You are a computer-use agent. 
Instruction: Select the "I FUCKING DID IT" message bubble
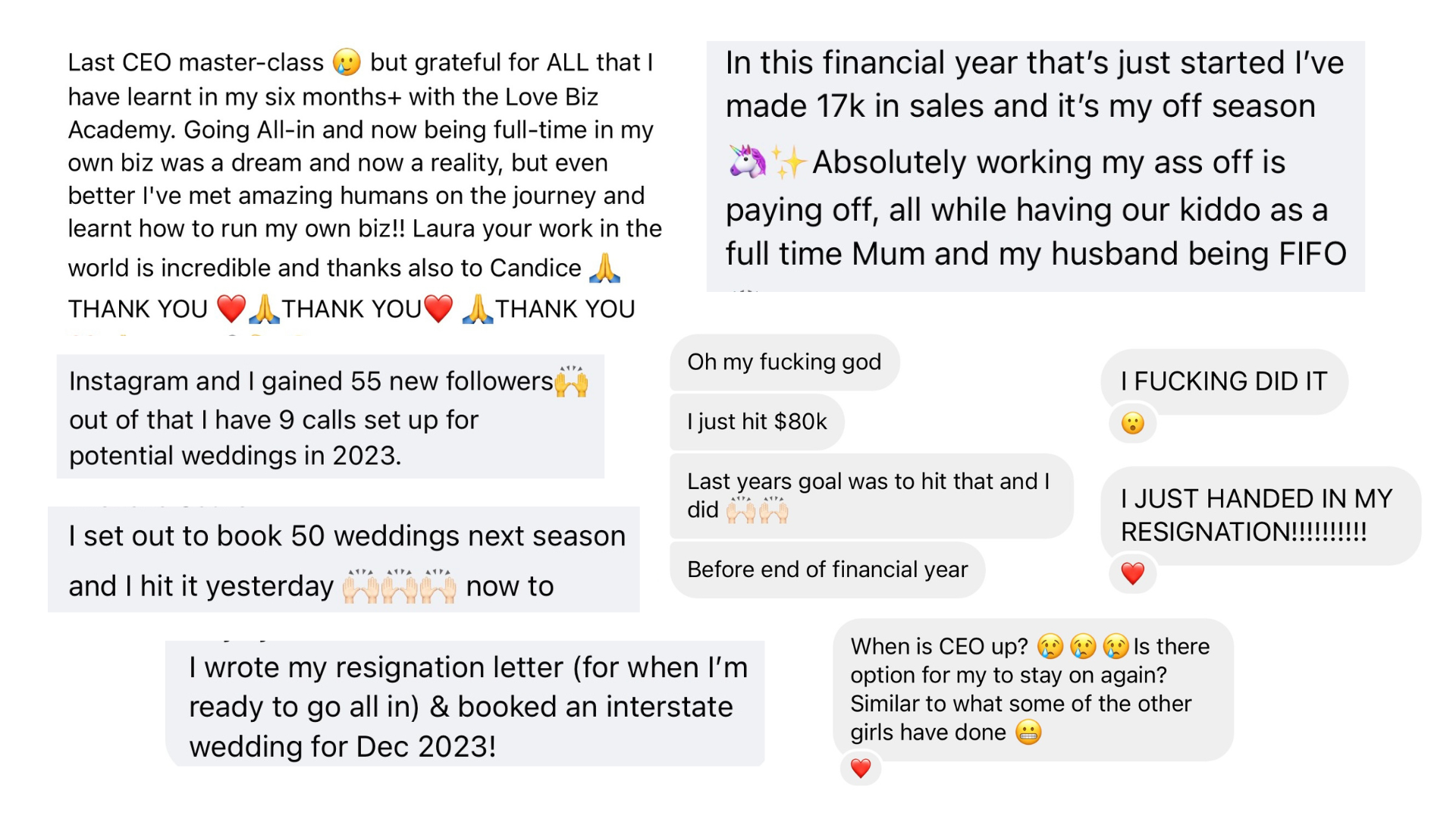pyautogui.click(x=1224, y=381)
